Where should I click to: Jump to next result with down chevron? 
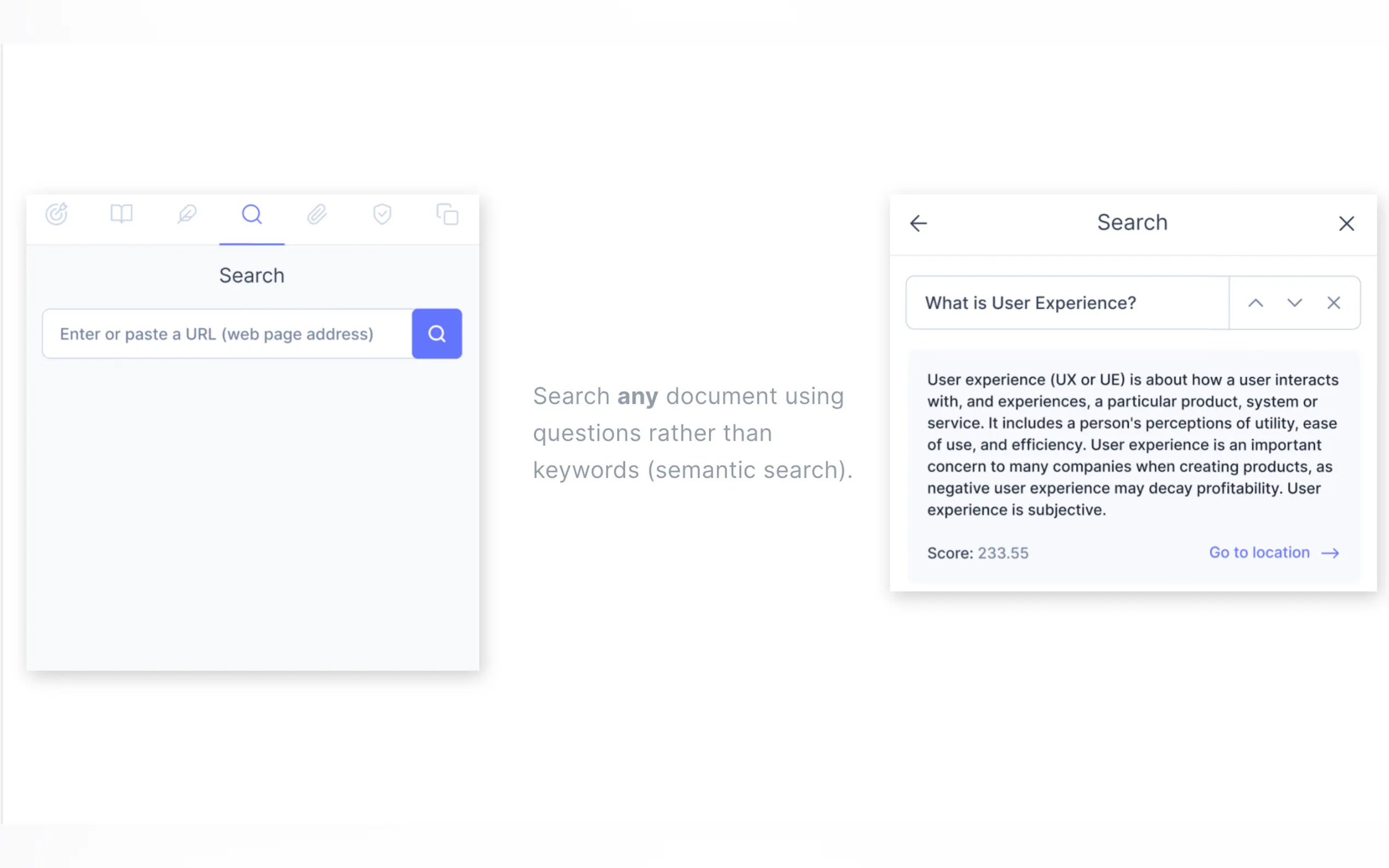[1294, 303]
